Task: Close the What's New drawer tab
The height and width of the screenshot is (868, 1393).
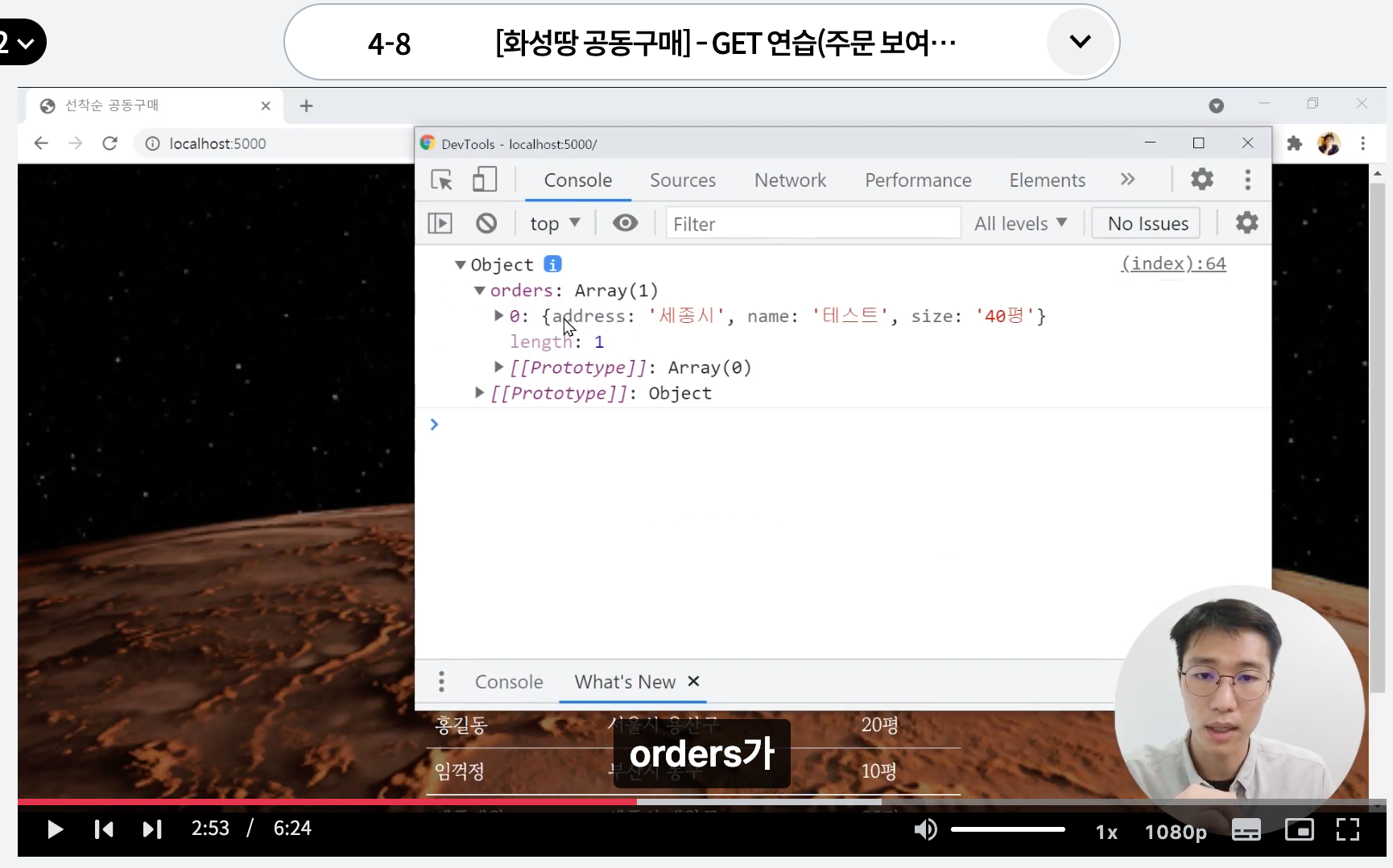Action: 693,681
